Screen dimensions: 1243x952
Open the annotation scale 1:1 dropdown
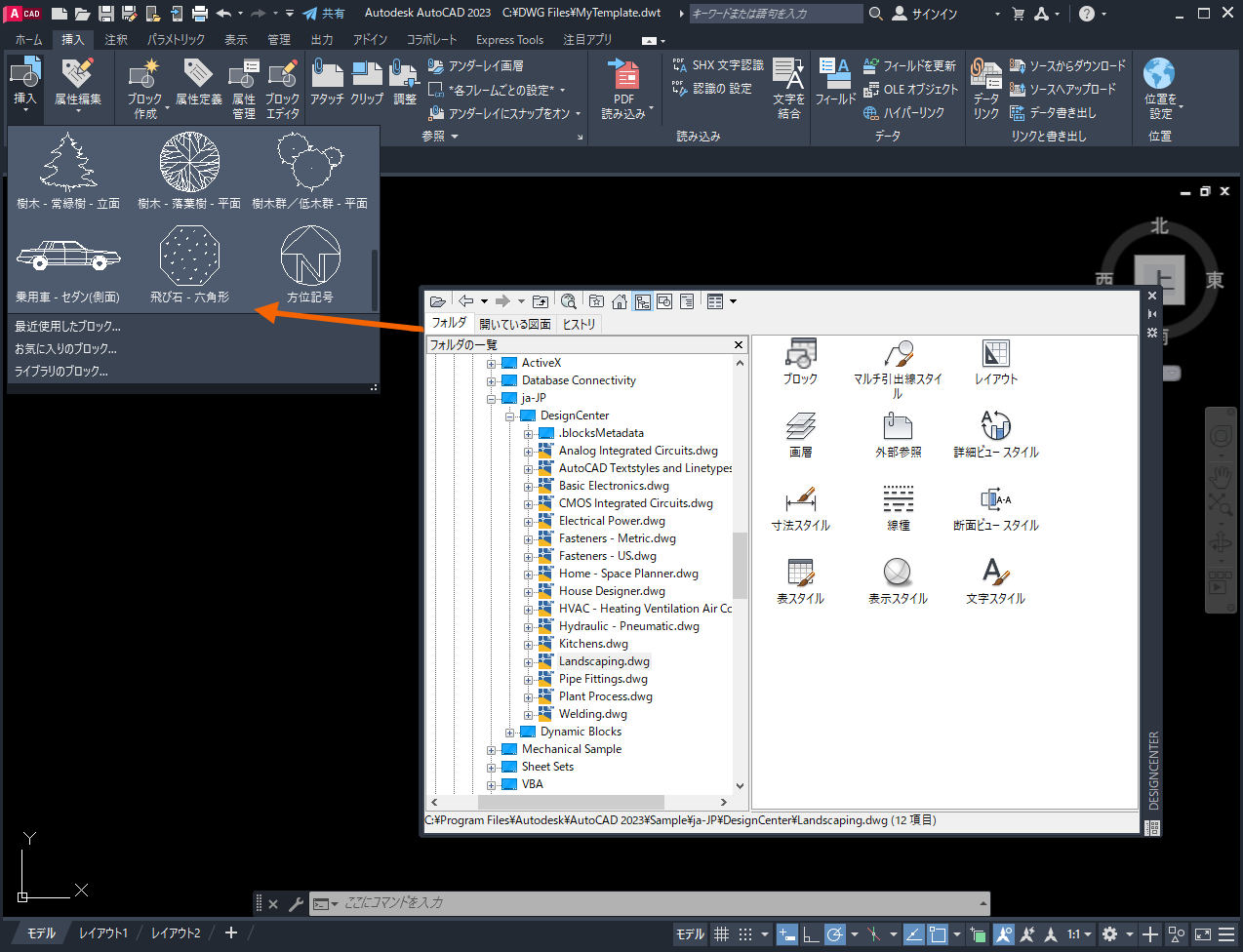click(x=1079, y=934)
